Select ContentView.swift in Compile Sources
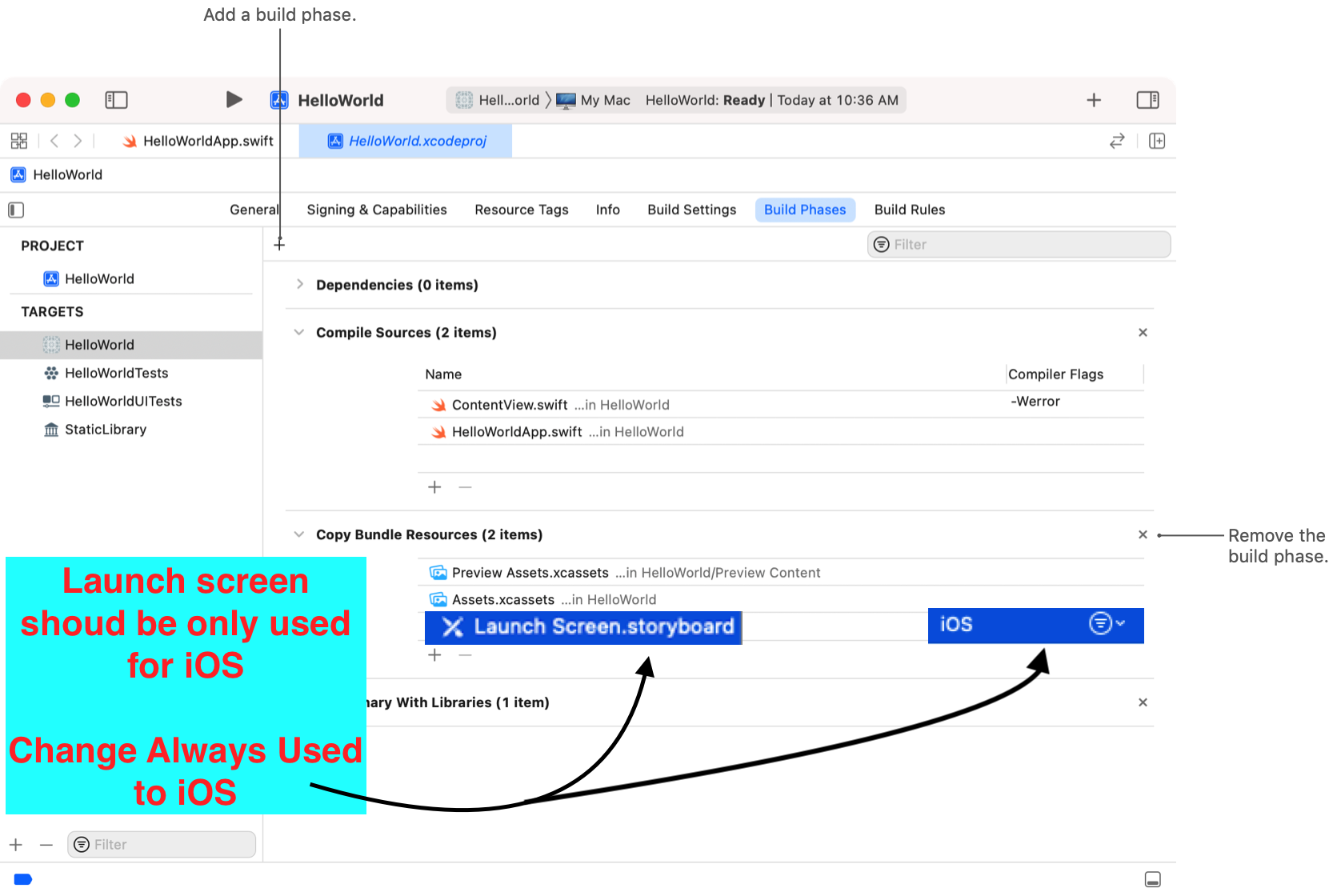Image resolution: width=1333 pixels, height=896 pixels. pos(780,405)
